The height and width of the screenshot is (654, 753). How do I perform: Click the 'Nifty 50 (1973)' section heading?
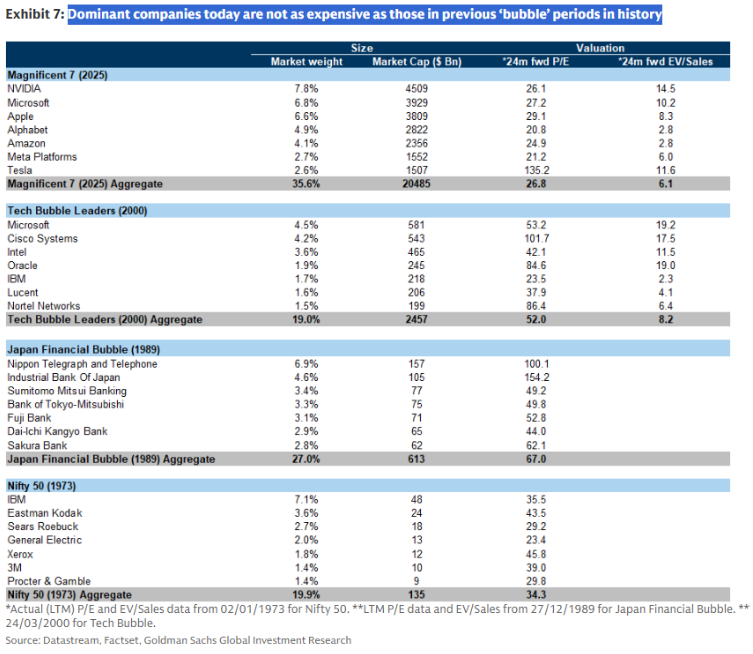click(x=42, y=483)
